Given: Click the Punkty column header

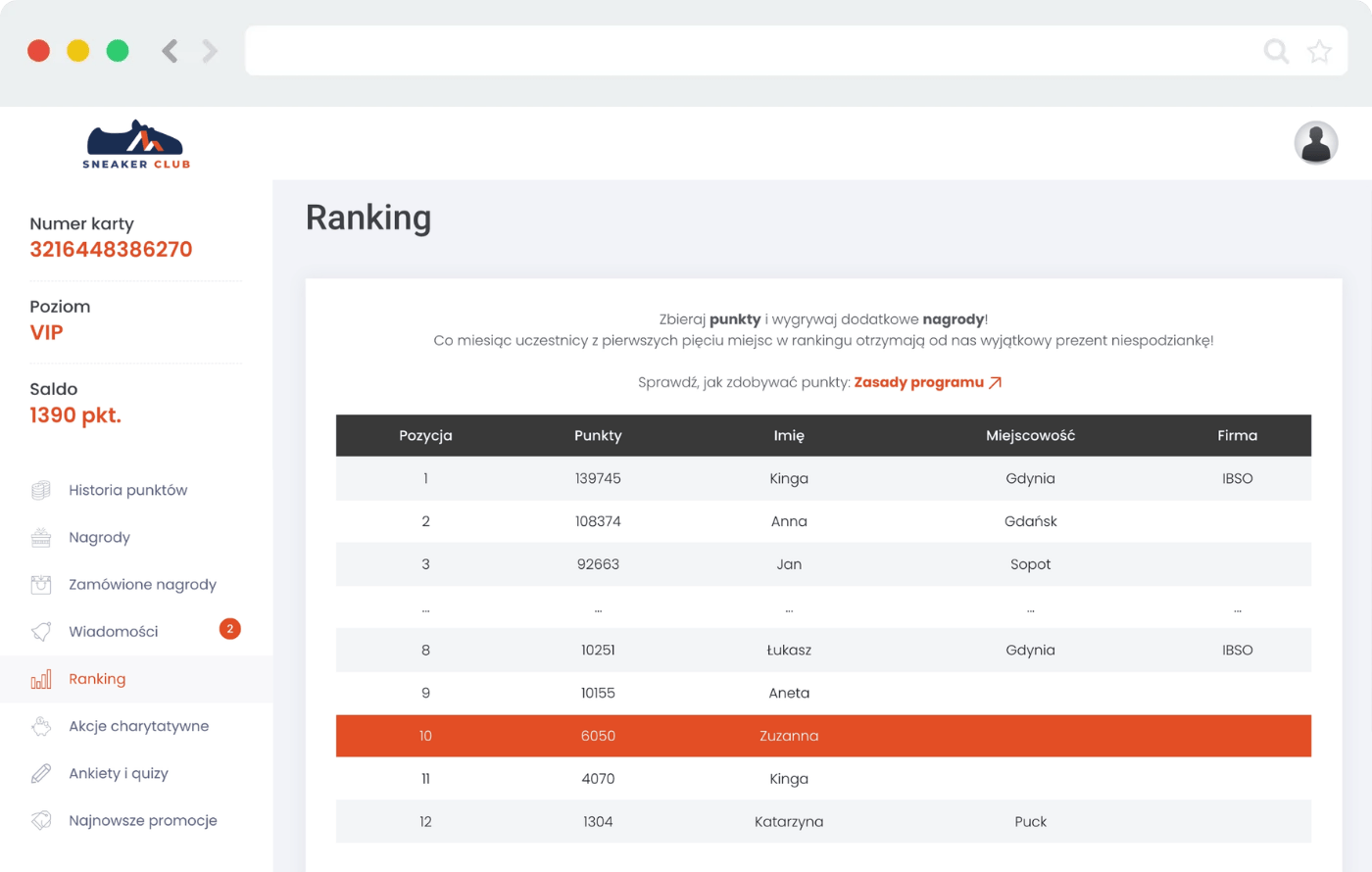Looking at the screenshot, I should click(x=598, y=435).
